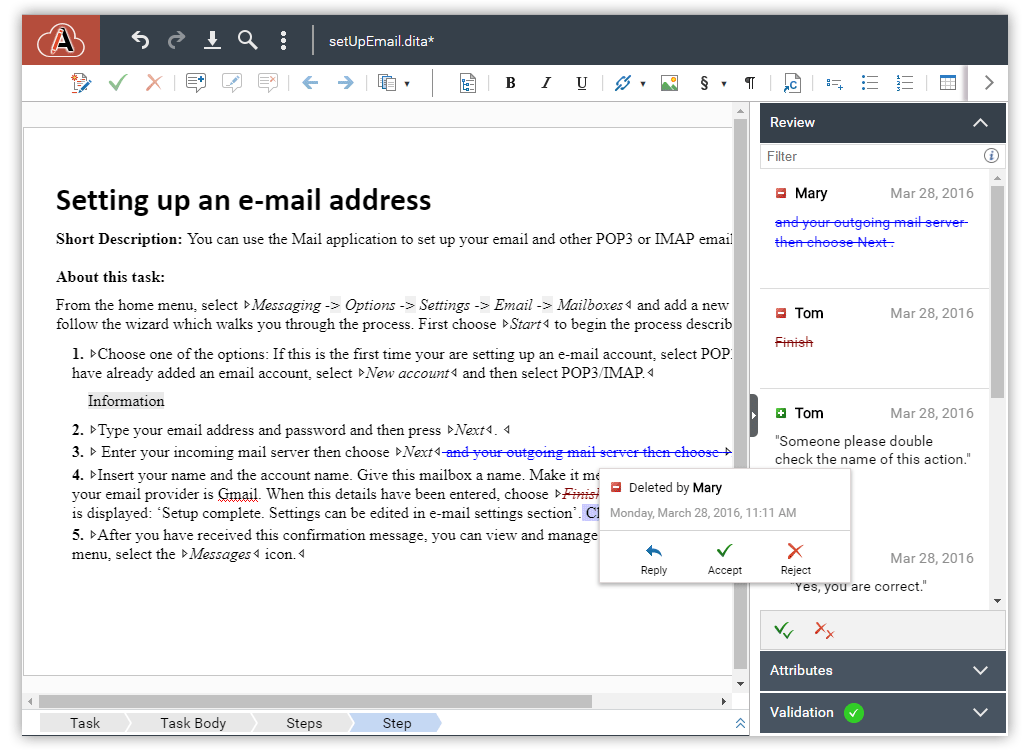The image size is (1030, 750).
Task: Select Steps in the breadcrumb bar
Action: point(304,723)
